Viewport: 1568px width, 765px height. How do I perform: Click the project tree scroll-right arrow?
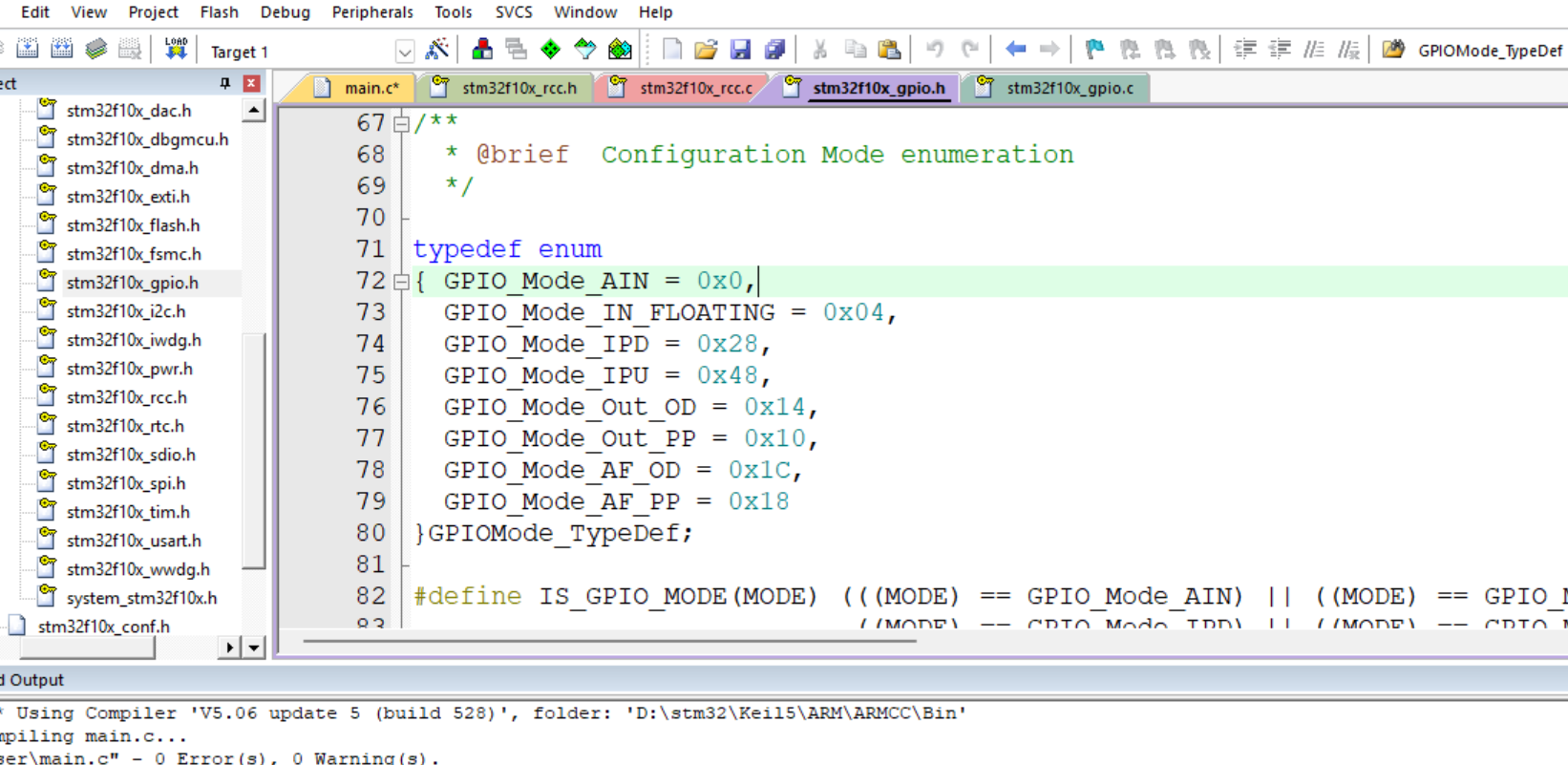[229, 648]
